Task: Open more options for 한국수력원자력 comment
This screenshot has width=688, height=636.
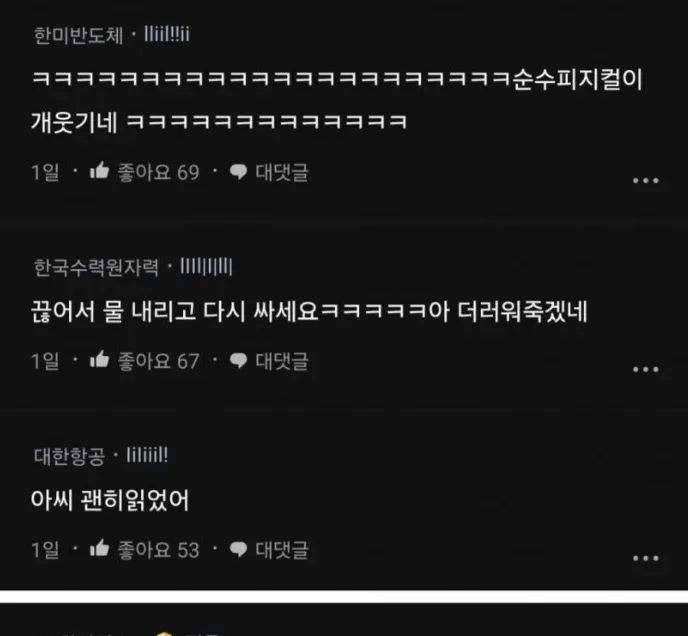Action: coord(645,370)
